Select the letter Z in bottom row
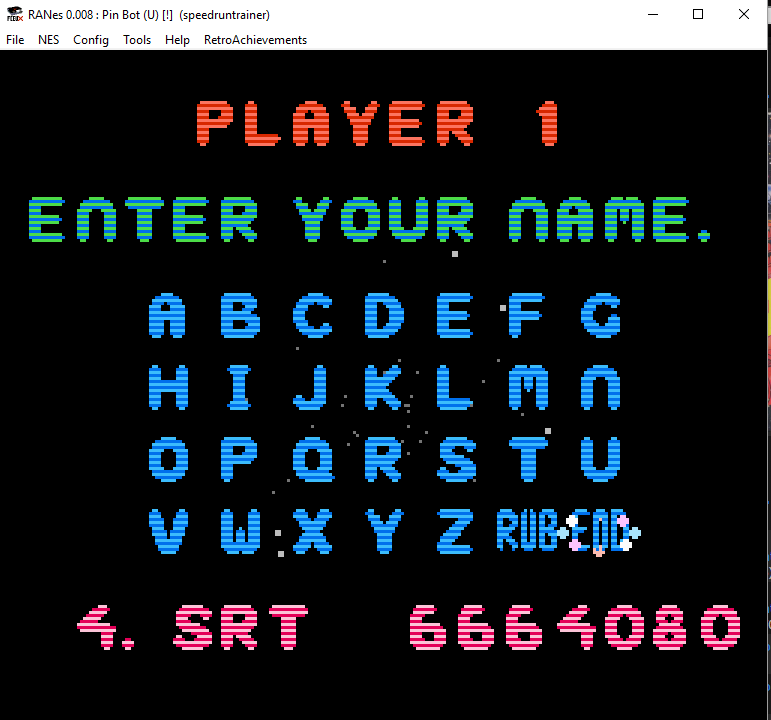This screenshot has height=720, width=771. pos(456,531)
